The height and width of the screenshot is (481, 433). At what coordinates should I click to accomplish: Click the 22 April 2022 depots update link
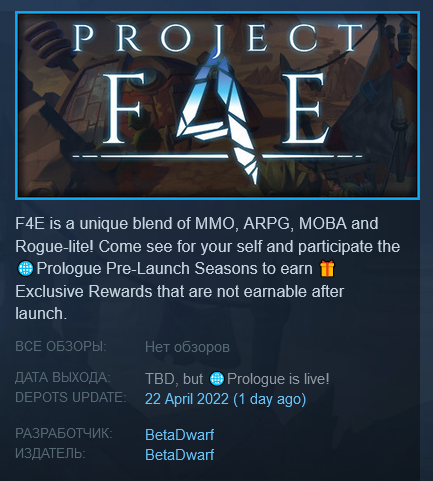coord(225,399)
